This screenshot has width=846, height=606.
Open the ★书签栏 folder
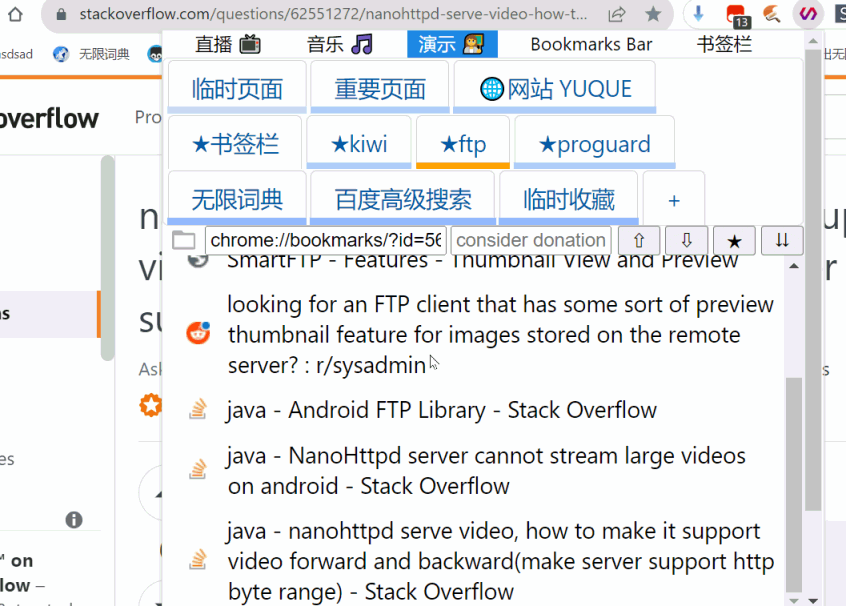(x=235, y=143)
